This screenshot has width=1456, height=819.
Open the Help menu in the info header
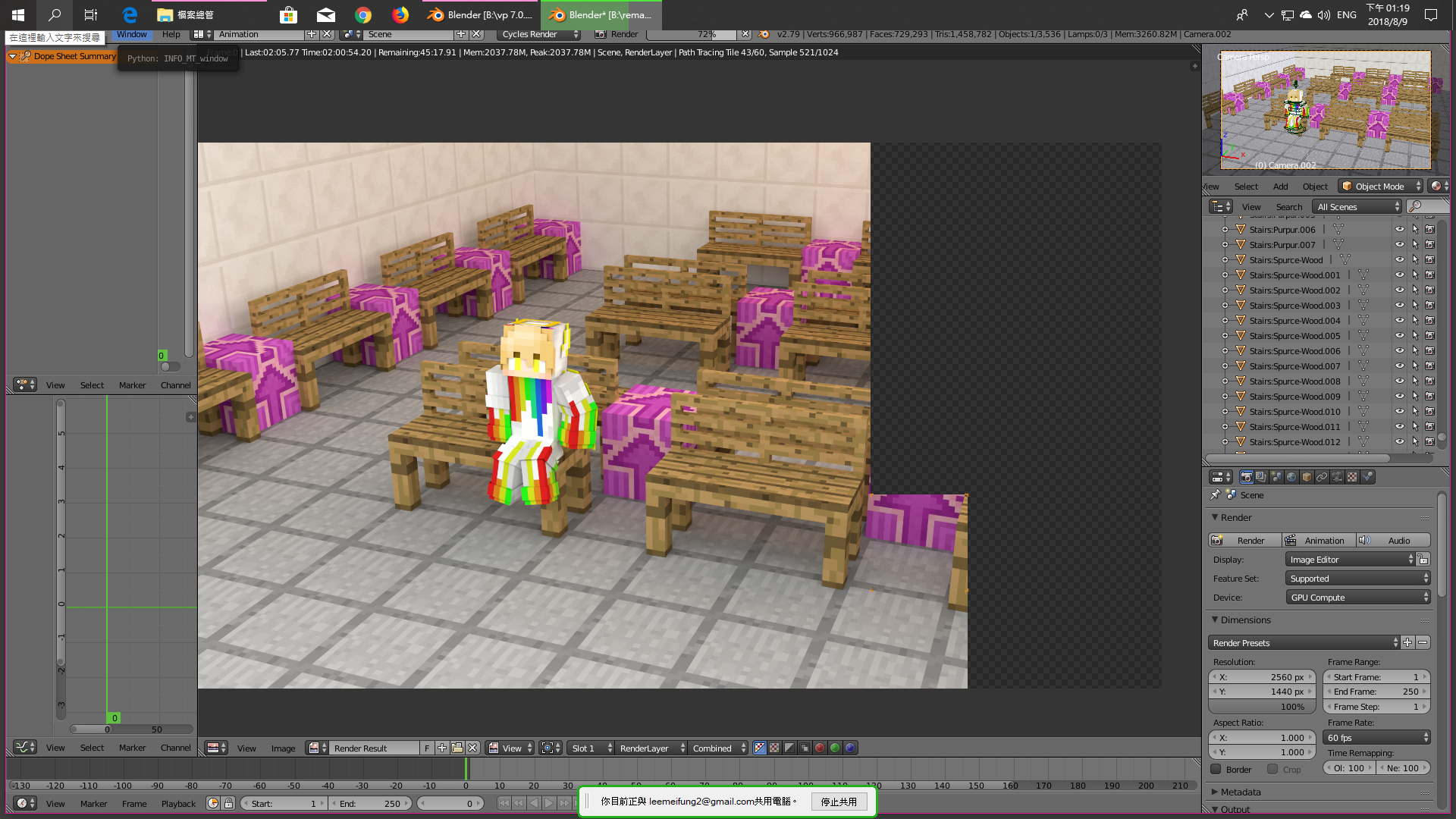click(x=171, y=34)
